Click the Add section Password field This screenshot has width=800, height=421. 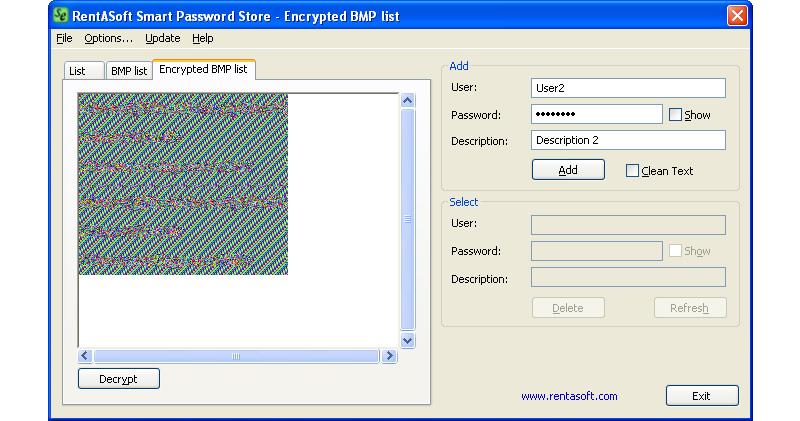[596, 114]
